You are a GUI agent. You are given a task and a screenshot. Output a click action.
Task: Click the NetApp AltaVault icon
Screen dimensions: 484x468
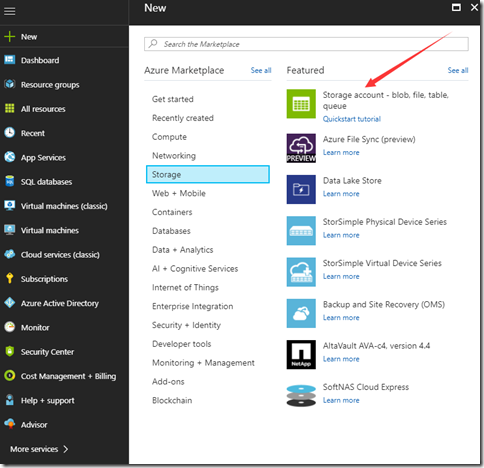coord(301,355)
